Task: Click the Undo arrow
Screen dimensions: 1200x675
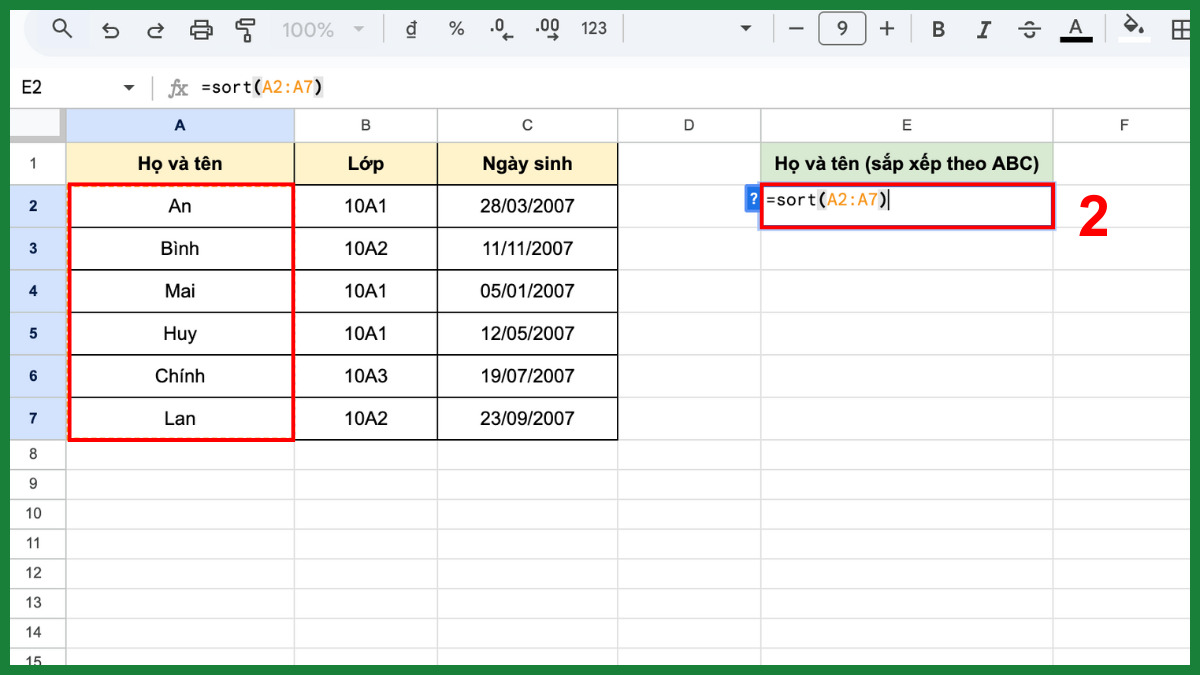Action: (x=110, y=28)
